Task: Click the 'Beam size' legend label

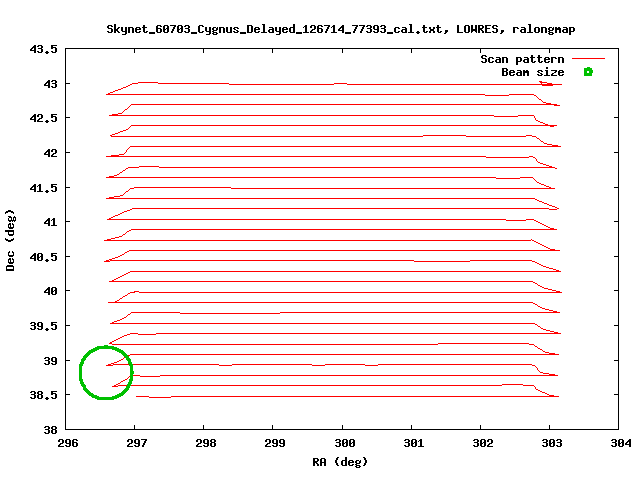Action: coord(533,72)
